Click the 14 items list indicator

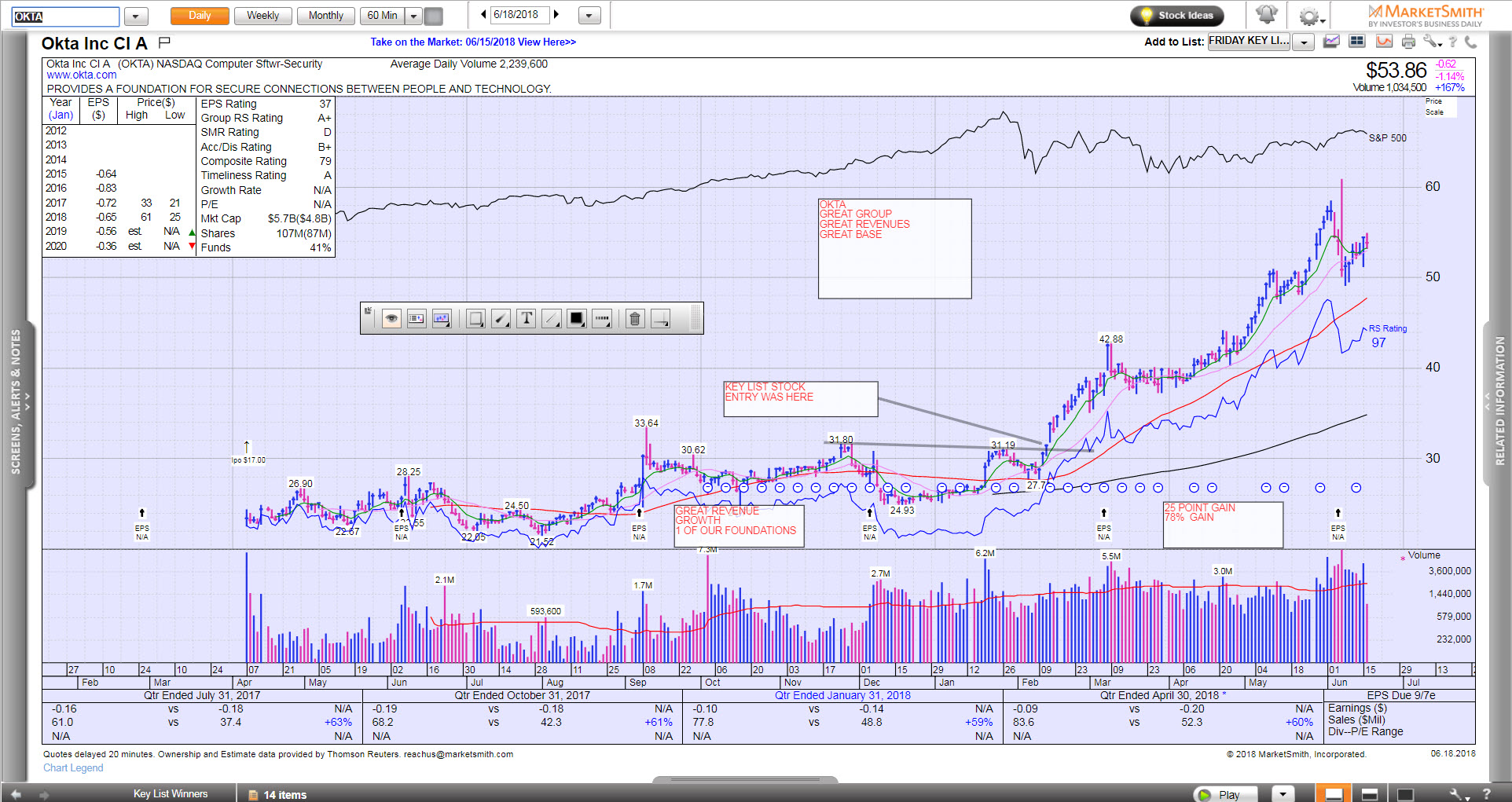pyautogui.click(x=278, y=795)
